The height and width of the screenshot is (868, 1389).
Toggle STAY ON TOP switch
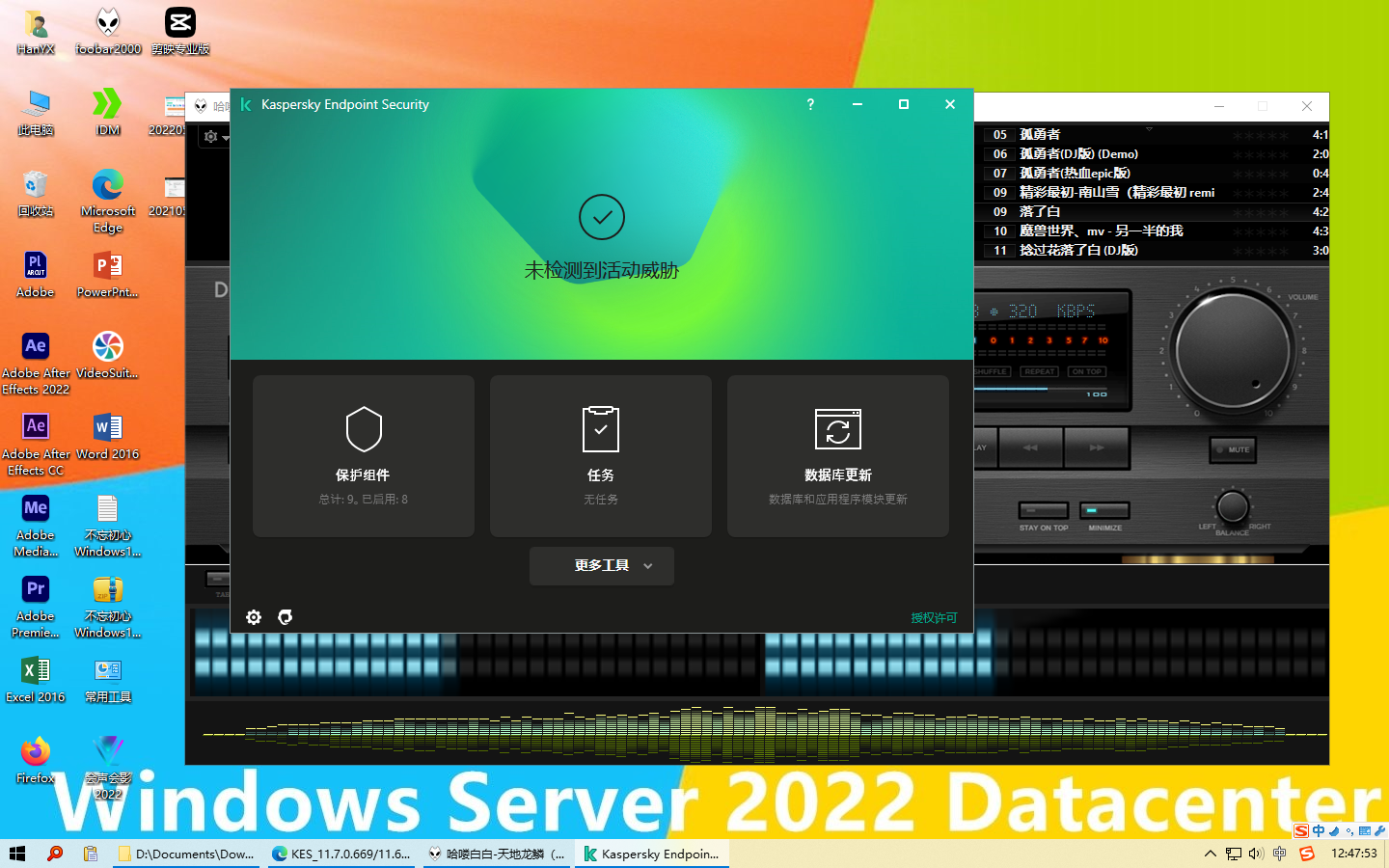(1044, 510)
